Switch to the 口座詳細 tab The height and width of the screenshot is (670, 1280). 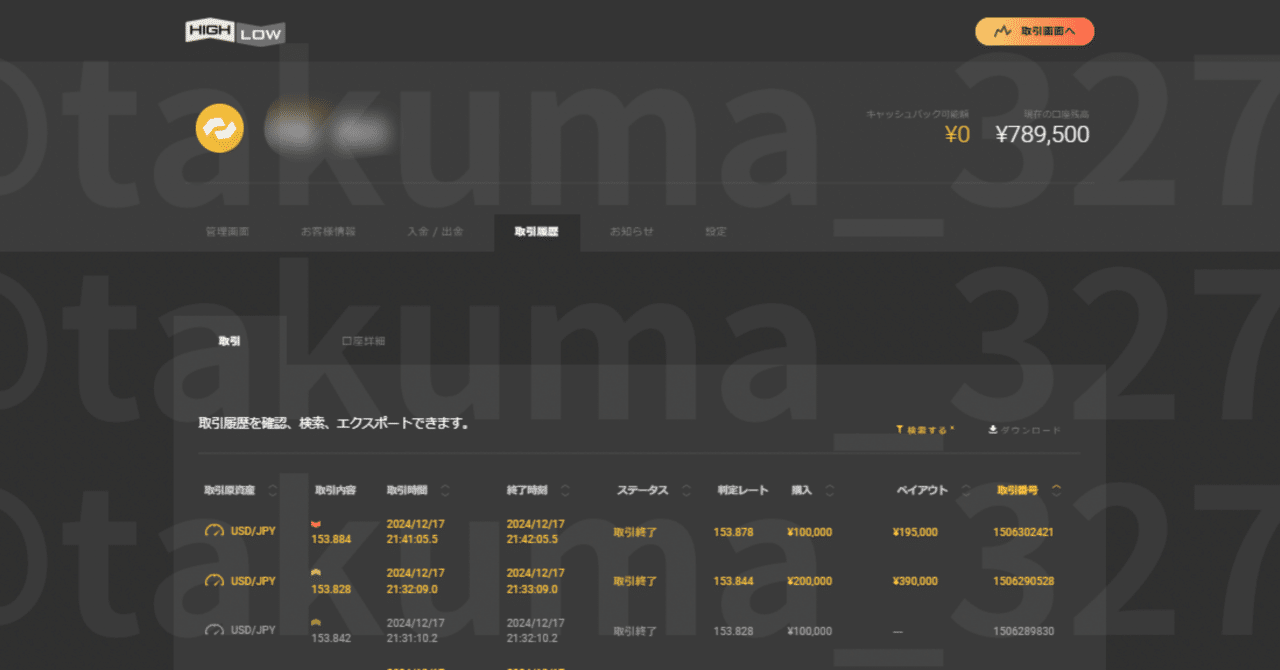point(361,340)
